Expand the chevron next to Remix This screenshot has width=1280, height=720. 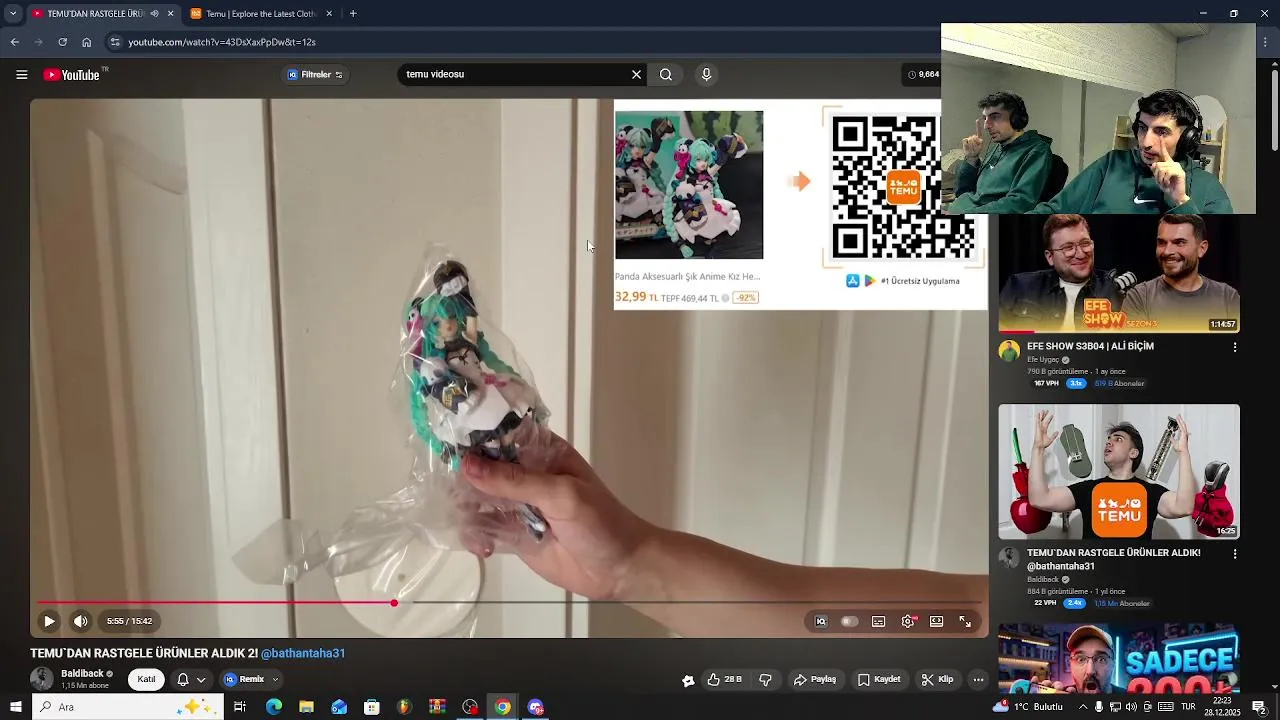tap(276, 679)
